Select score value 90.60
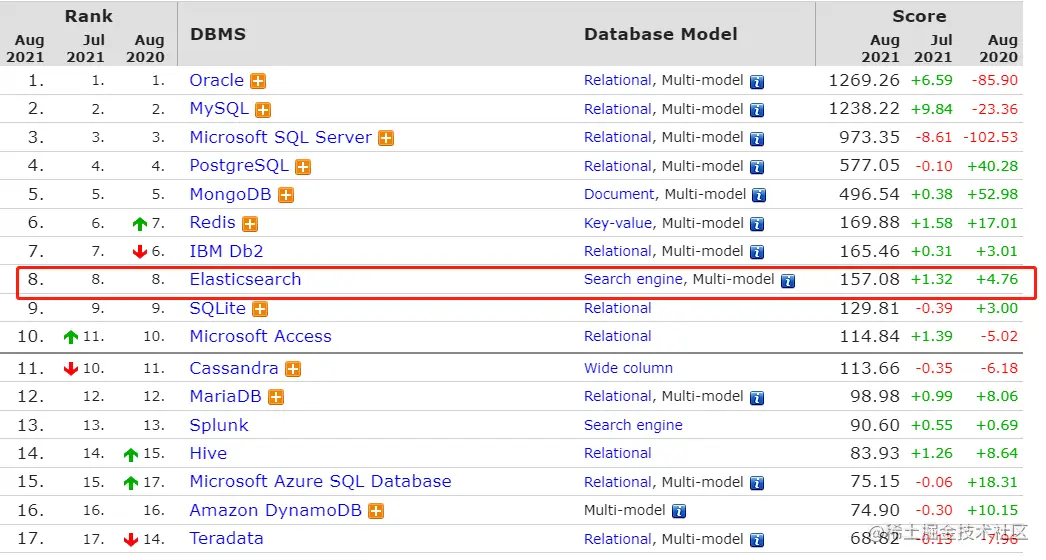Screen dimensions: 1046x560 (875, 425)
